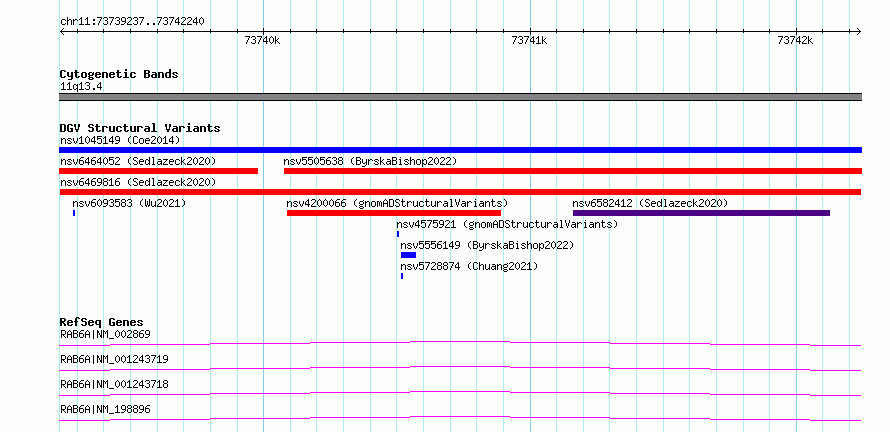Open the nsv6582412 (Sedlazeck2020) label
Viewport: 890px width, 432px height.
pyautogui.click(x=650, y=203)
